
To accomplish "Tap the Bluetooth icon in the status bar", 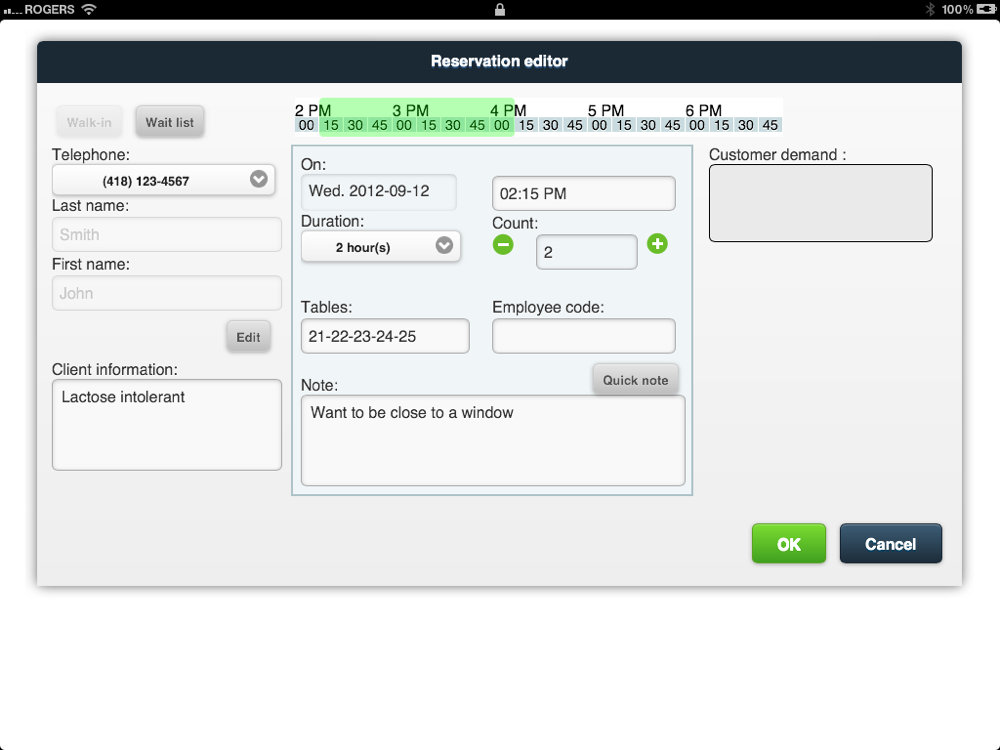I will coord(930,9).
